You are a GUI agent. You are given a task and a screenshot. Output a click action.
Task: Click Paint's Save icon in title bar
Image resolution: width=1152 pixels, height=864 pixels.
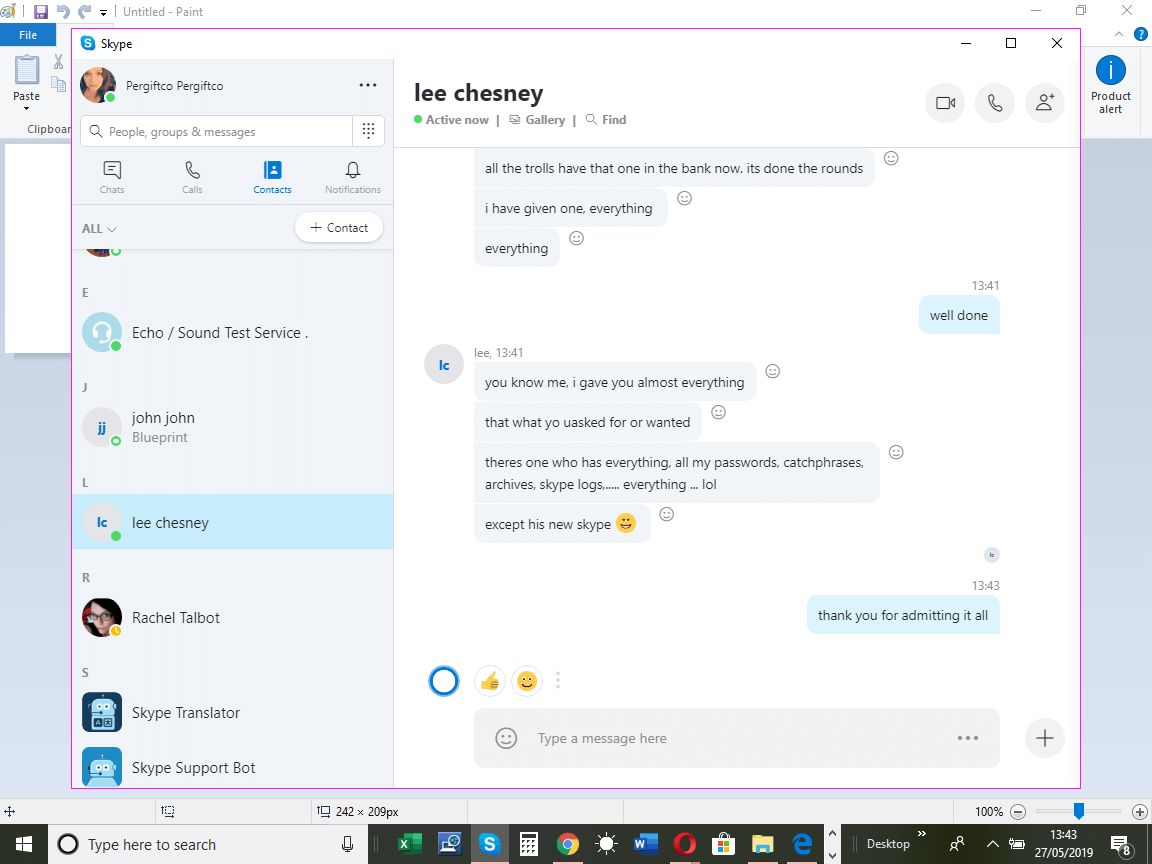[x=41, y=12]
